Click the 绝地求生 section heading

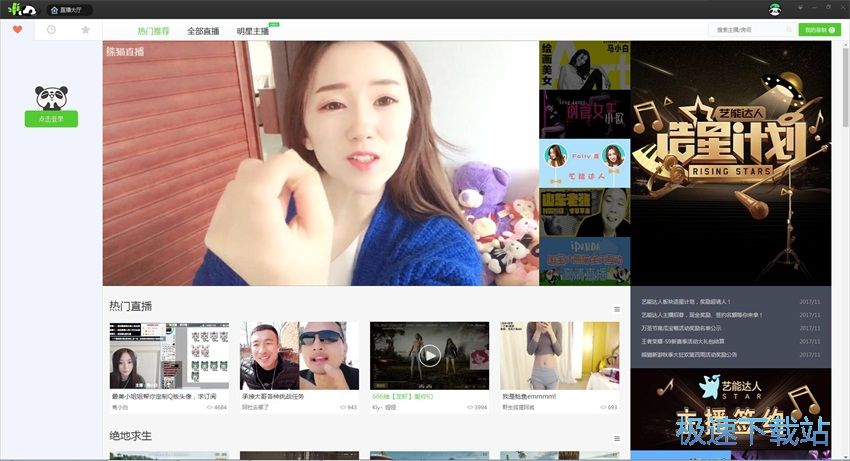pos(131,436)
